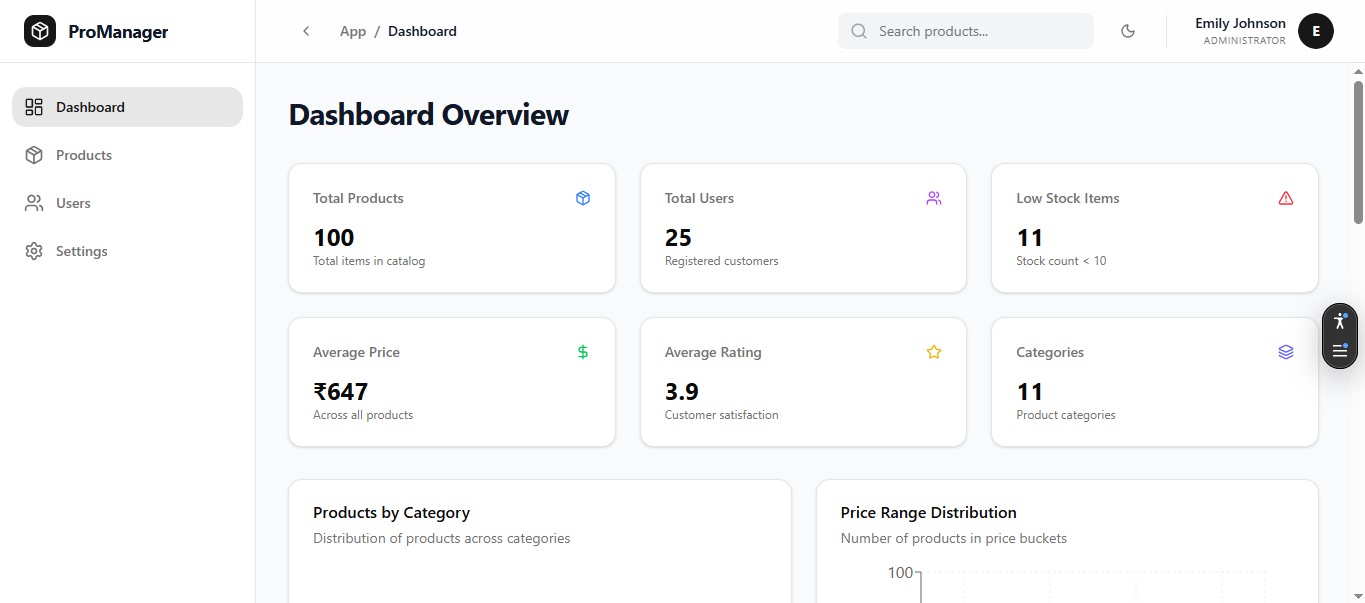This screenshot has height=603, width=1365.
Task: Open Products from the sidebar
Action: pyautogui.click(x=83, y=155)
